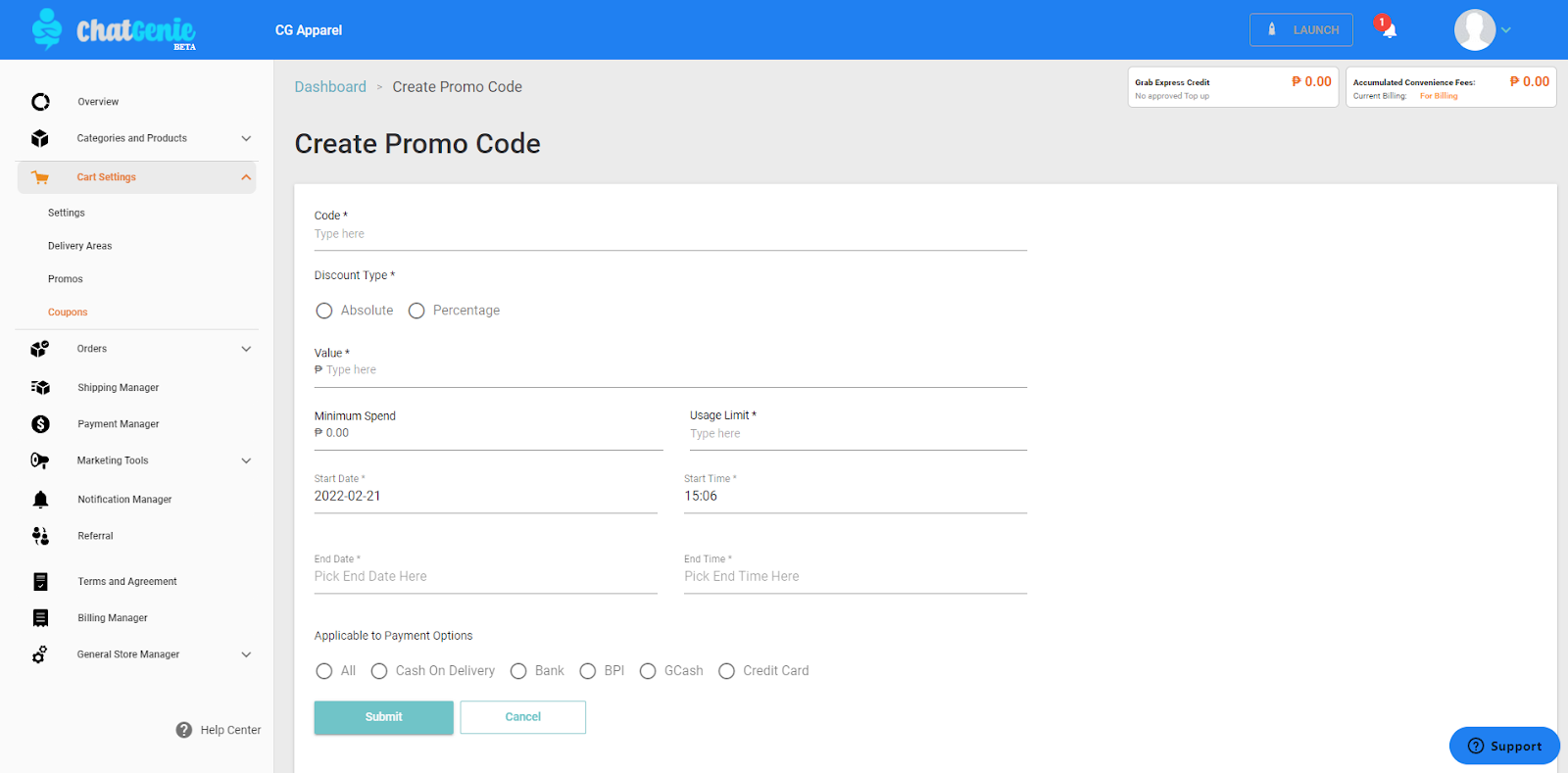Go to Overview page

pyautogui.click(x=98, y=102)
